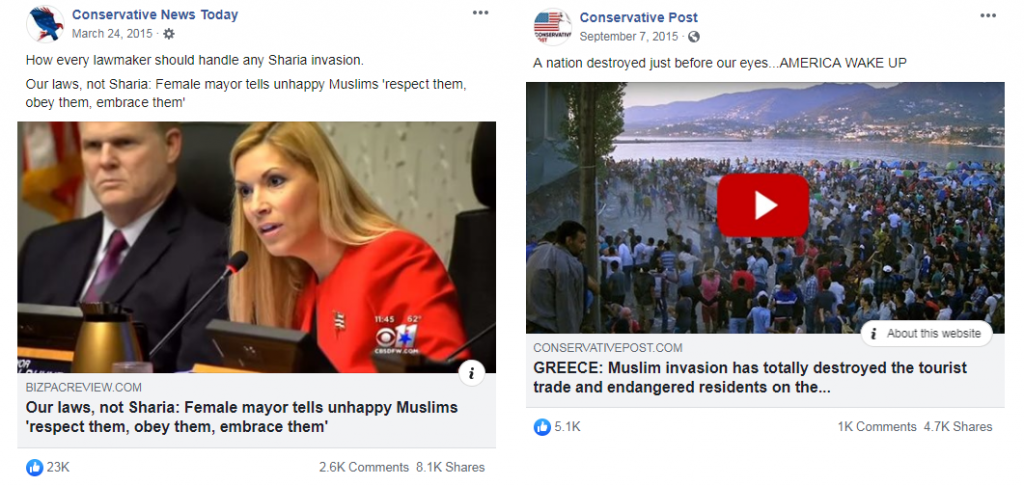Click gear privacy icon next to March 24, 2015
The image size is (1024, 486).
168,33
